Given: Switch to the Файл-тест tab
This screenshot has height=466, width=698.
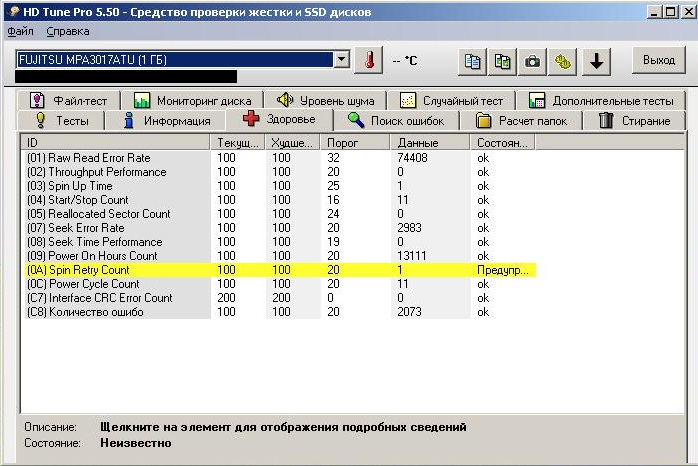Looking at the screenshot, I should click(69, 101).
